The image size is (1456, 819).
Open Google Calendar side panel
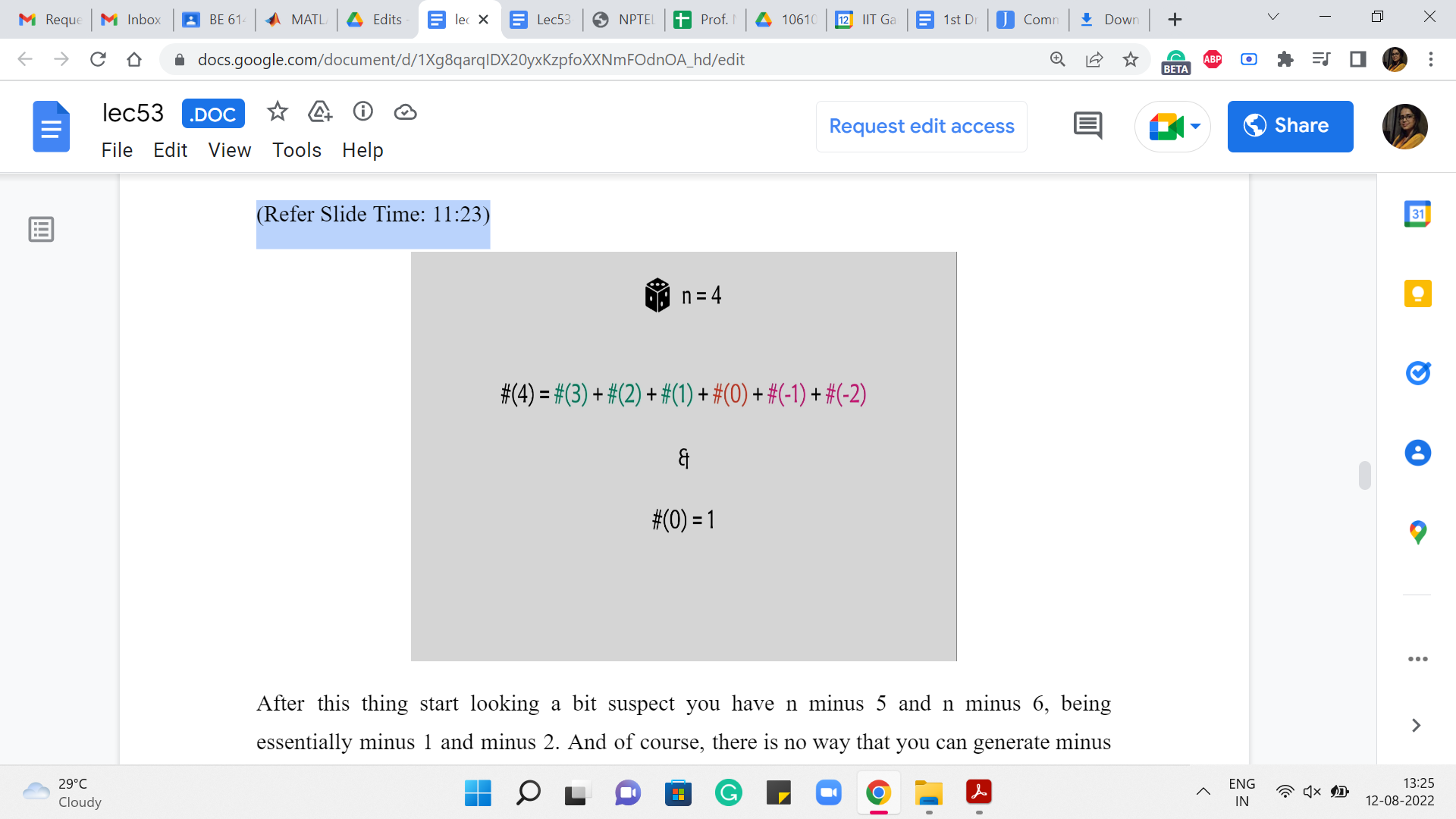[x=1417, y=215]
